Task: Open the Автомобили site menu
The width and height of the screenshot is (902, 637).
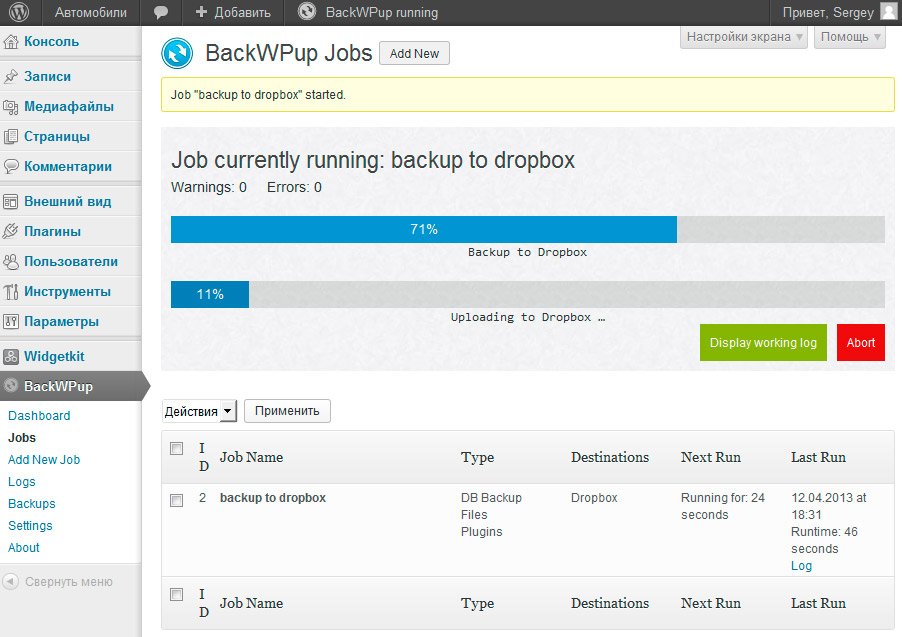Action: coord(91,12)
